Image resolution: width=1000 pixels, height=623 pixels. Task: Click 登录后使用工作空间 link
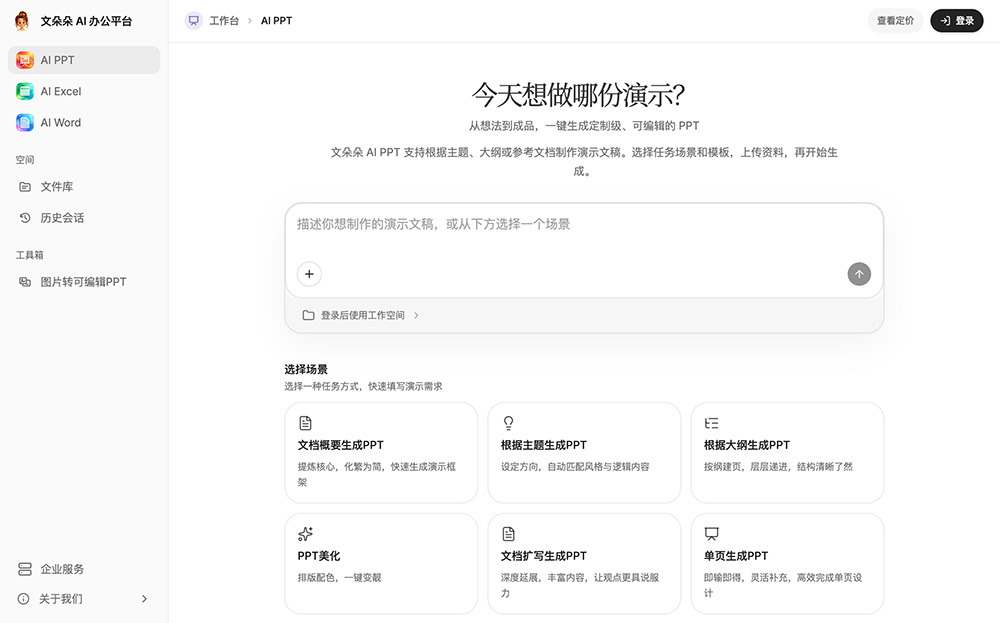tap(362, 315)
